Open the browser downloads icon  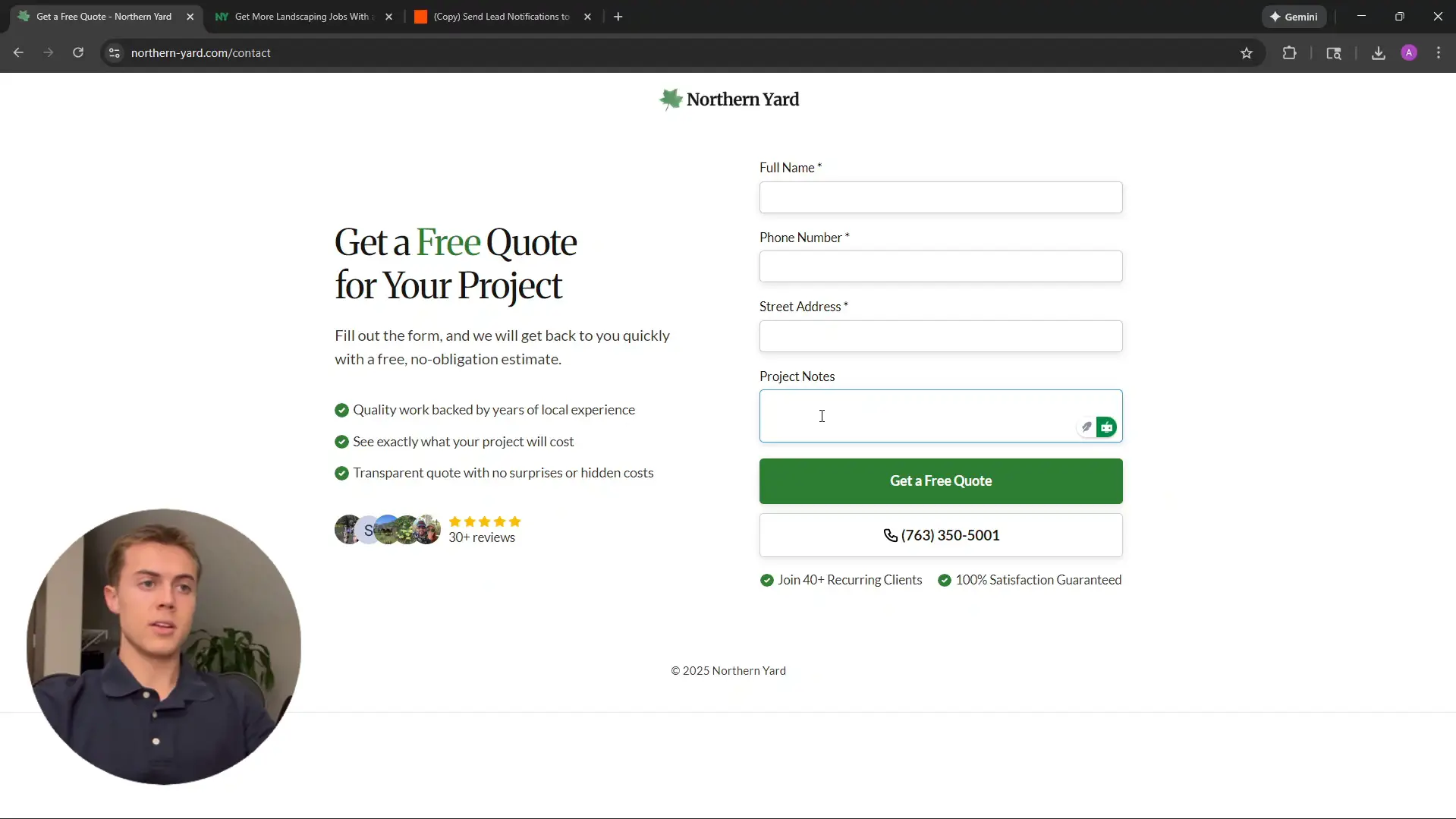(x=1378, y=52)
